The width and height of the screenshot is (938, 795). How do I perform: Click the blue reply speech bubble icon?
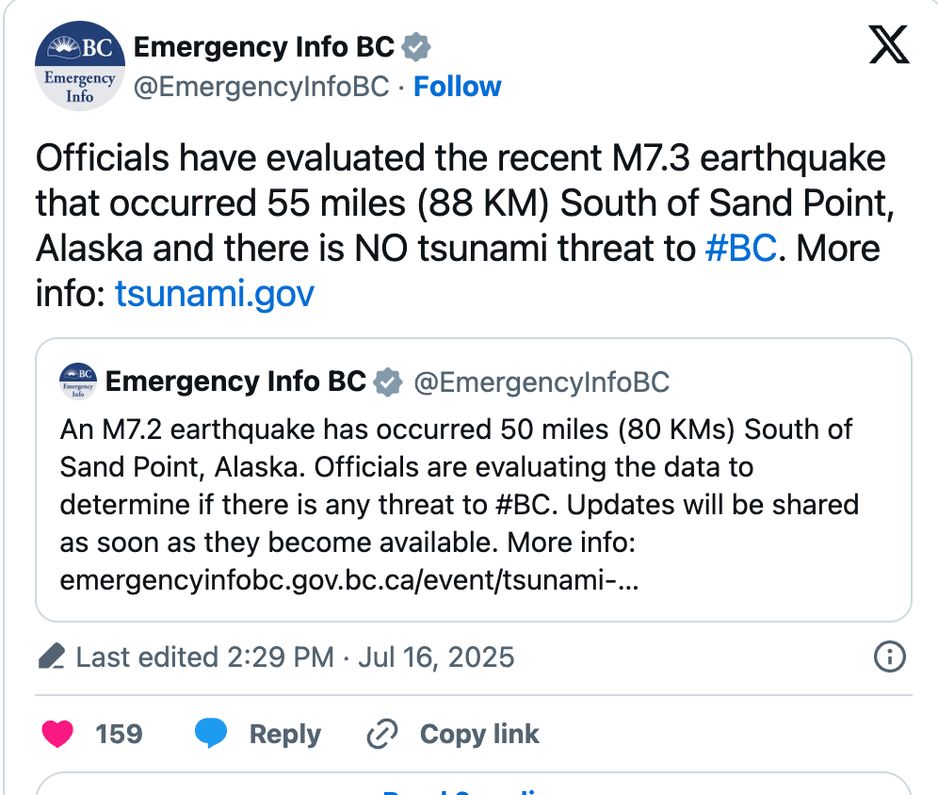point(211,733)
